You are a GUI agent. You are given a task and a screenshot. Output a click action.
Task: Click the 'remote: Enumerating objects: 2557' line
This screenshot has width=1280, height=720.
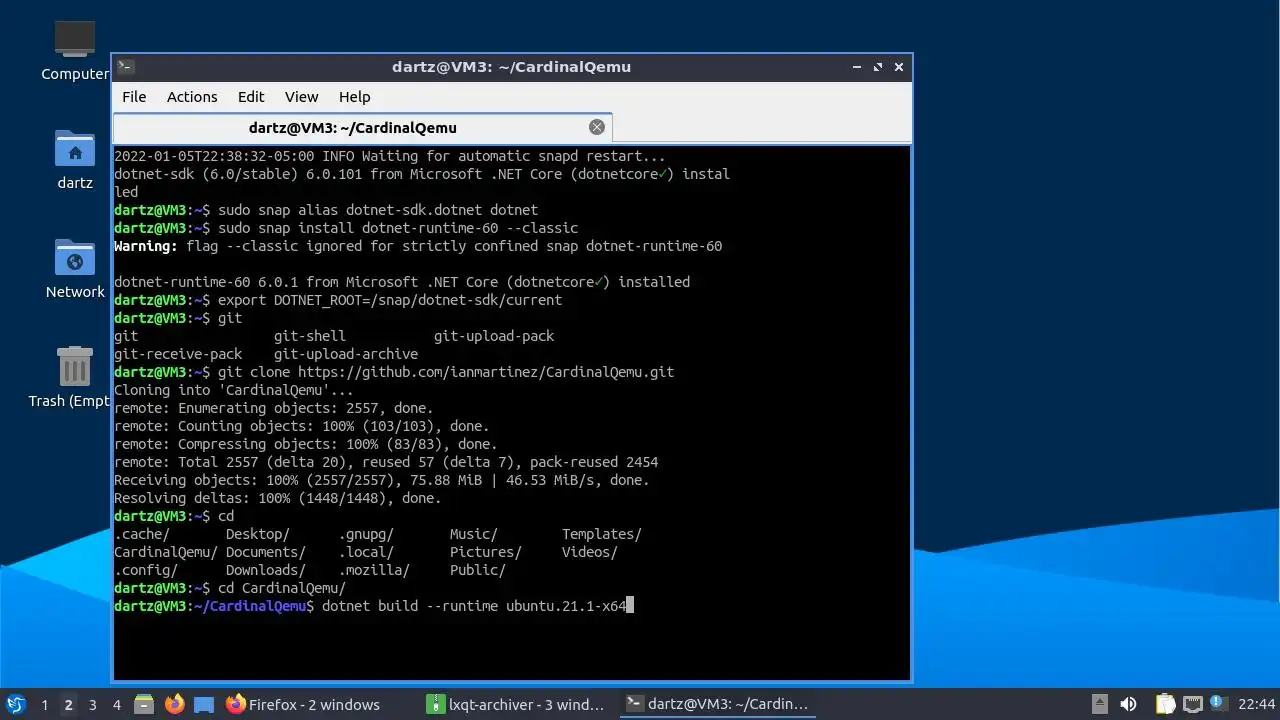[274, 408]
